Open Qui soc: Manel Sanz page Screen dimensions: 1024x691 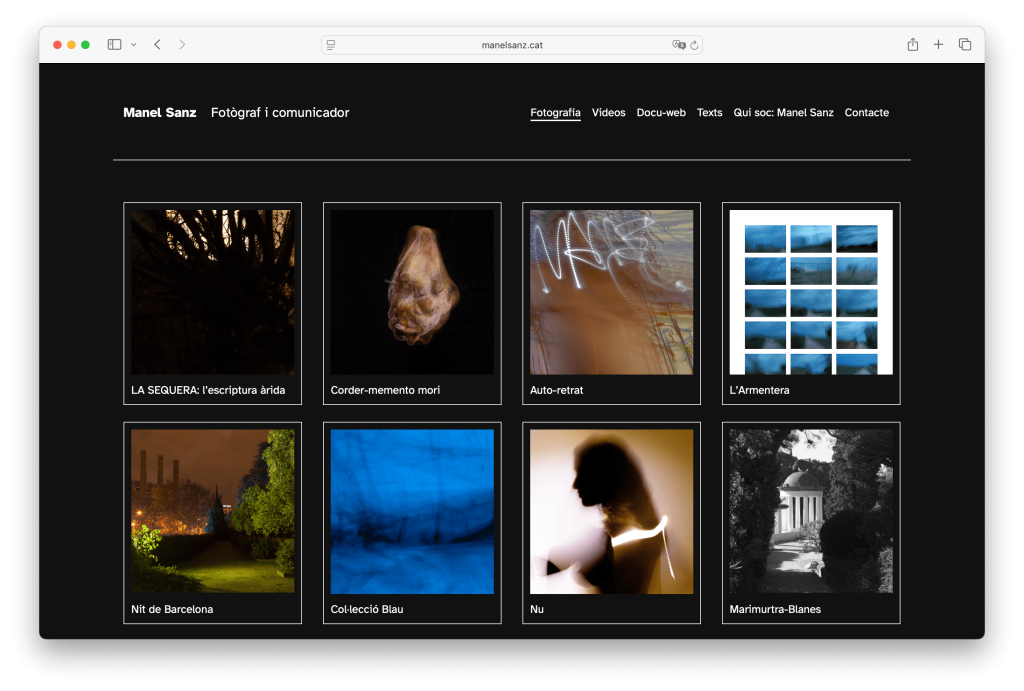[x=783, y=113]
